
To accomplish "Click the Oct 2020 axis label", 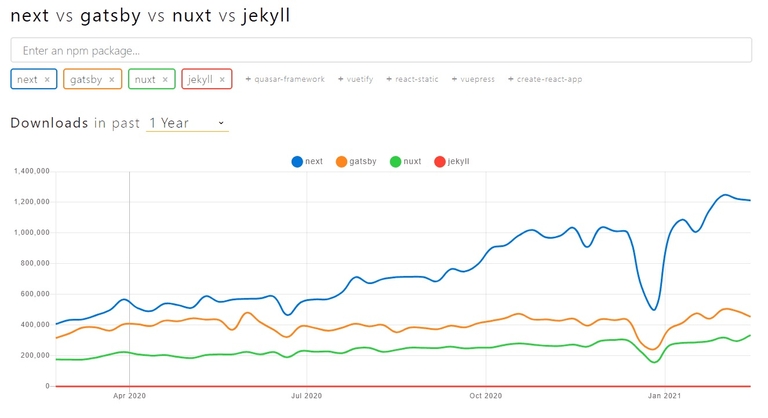I will 484,396.
